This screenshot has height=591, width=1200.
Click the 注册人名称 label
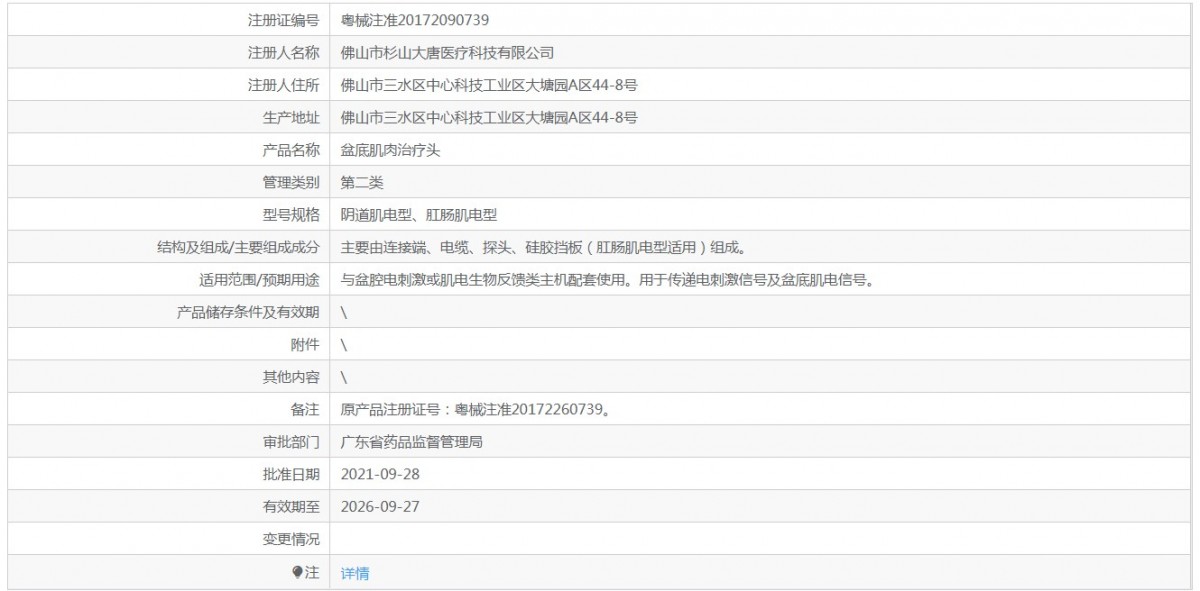284,52
